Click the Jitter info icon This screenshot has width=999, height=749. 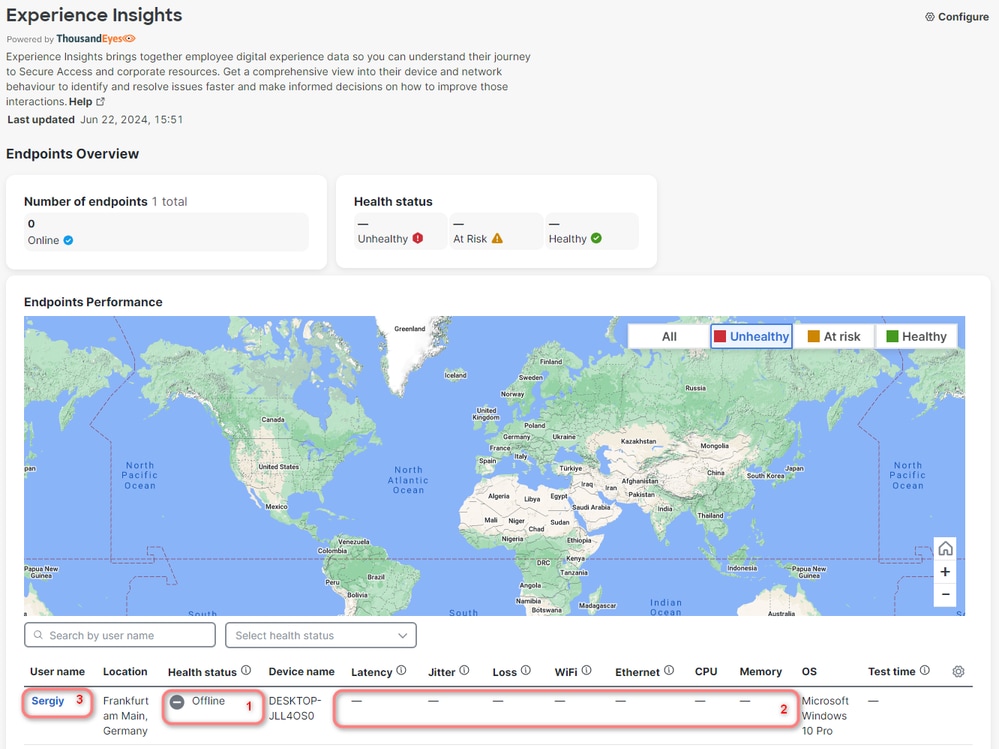point(464,671)
